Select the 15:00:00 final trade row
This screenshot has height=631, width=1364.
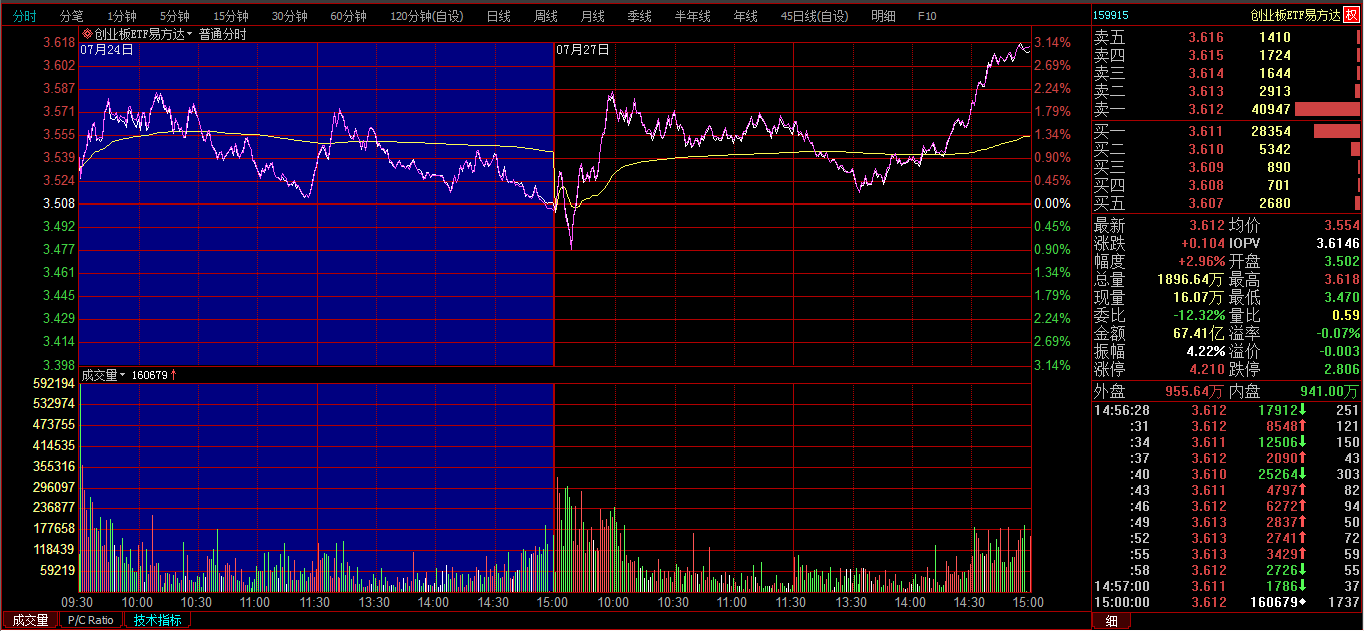pyautogui.click(x=1227, y=602)
